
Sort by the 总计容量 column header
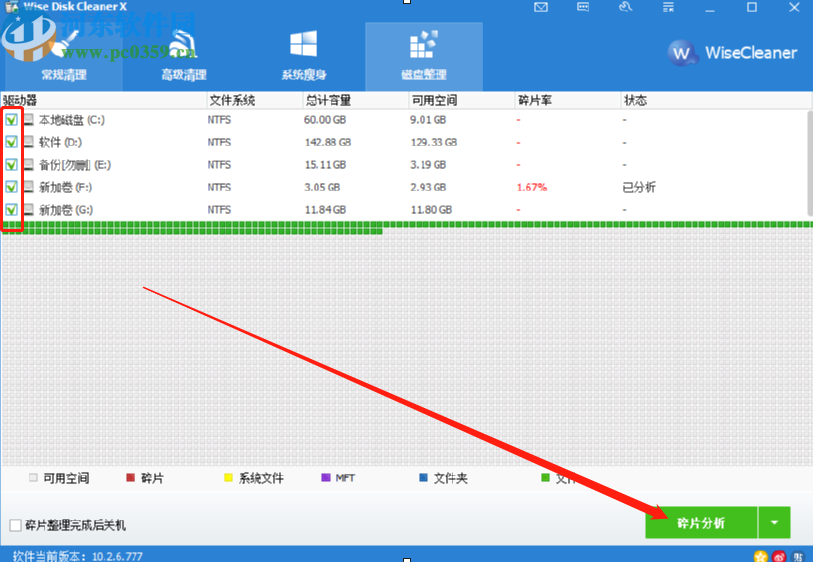(356, 100)
